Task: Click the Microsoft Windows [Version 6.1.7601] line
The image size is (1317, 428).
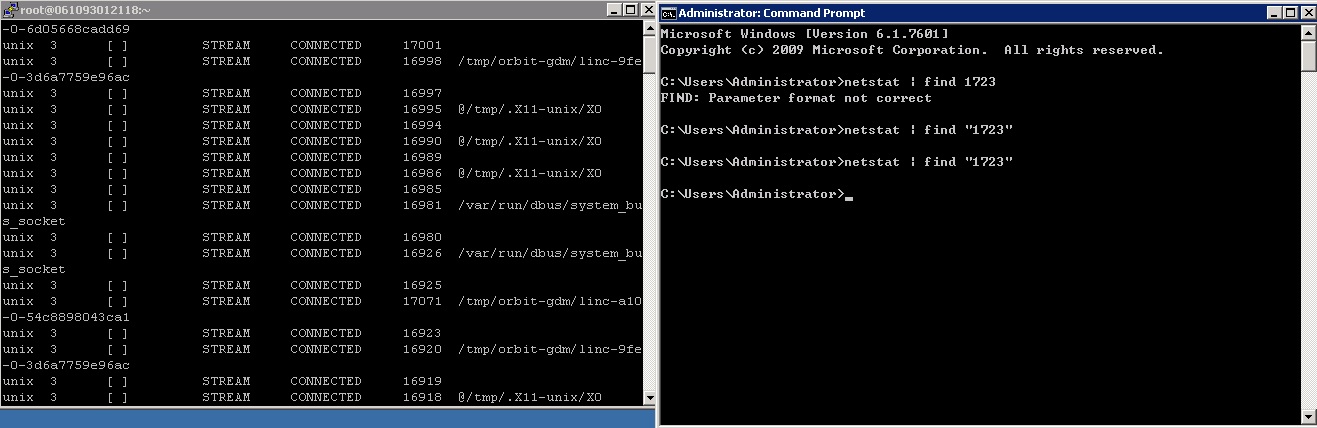Action: 805,34
